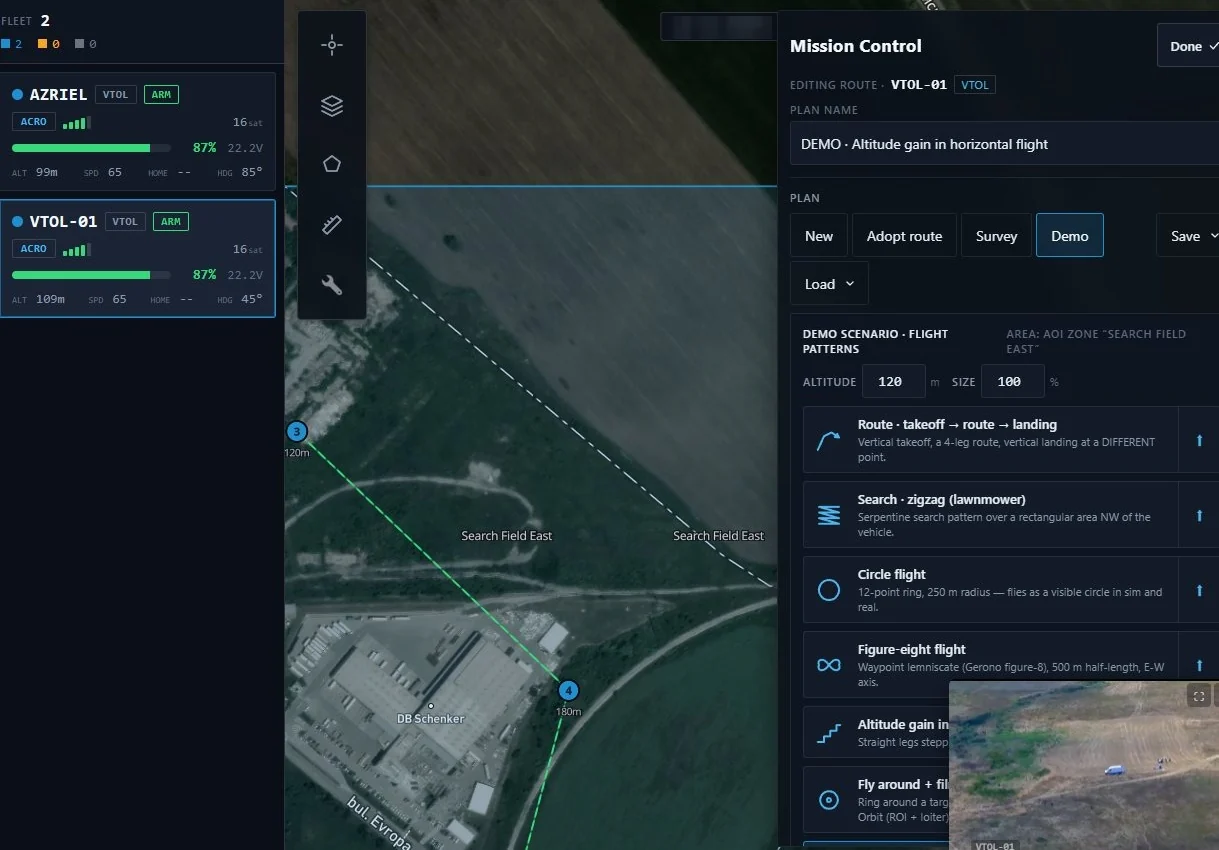This screenshot has height=850, width=1219.
Task: Click the DB Schenker map label
Action: 430,718
